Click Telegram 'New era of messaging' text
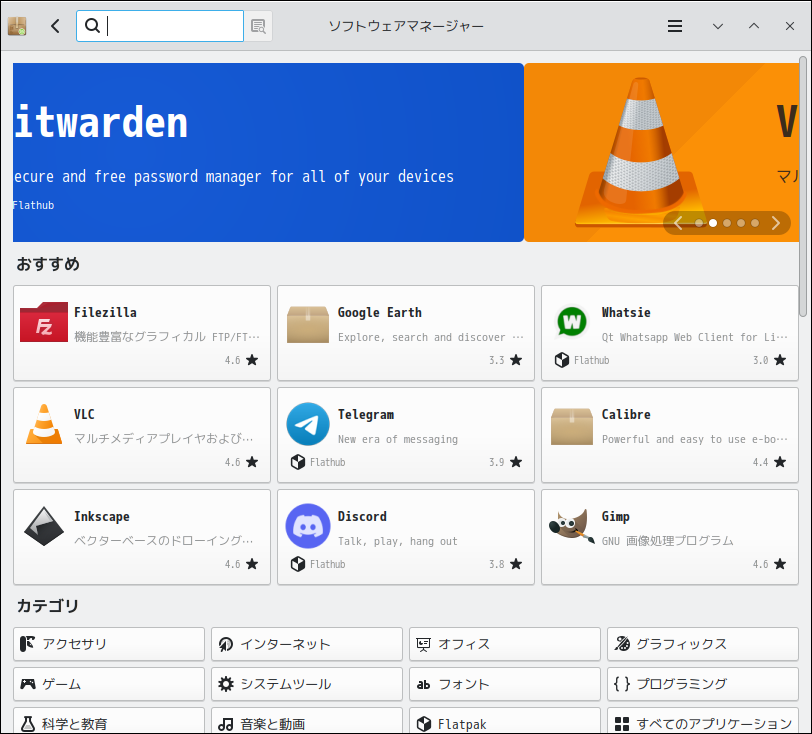The image size is (812, 734). pos(398,439)
